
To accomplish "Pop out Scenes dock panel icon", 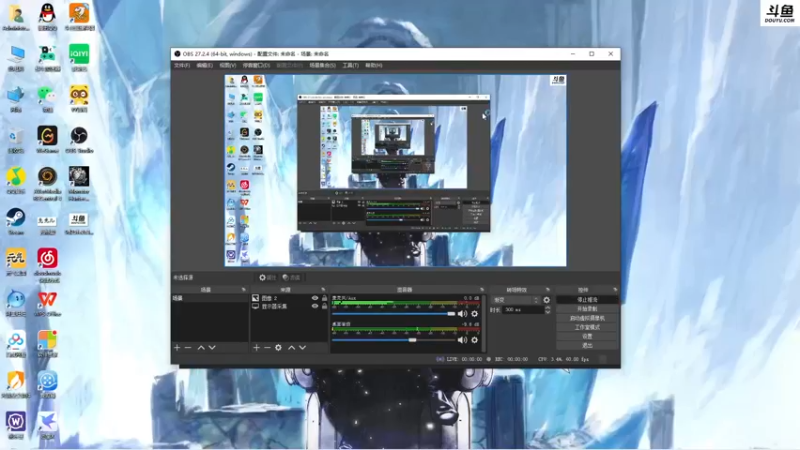I will (243, 290).
